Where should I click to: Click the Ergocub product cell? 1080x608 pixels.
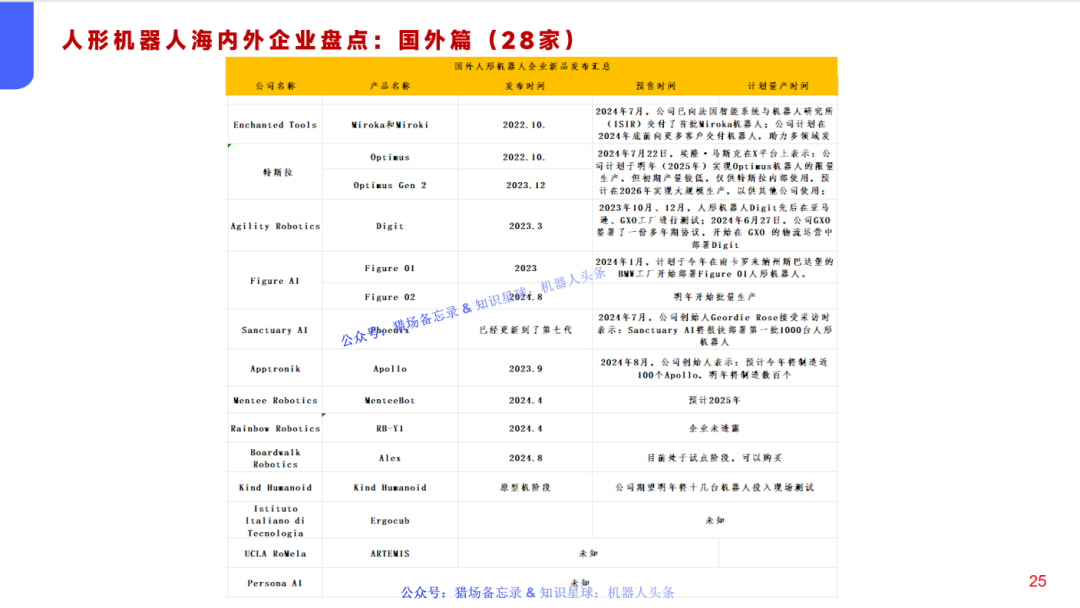click(x=390, y=521)
